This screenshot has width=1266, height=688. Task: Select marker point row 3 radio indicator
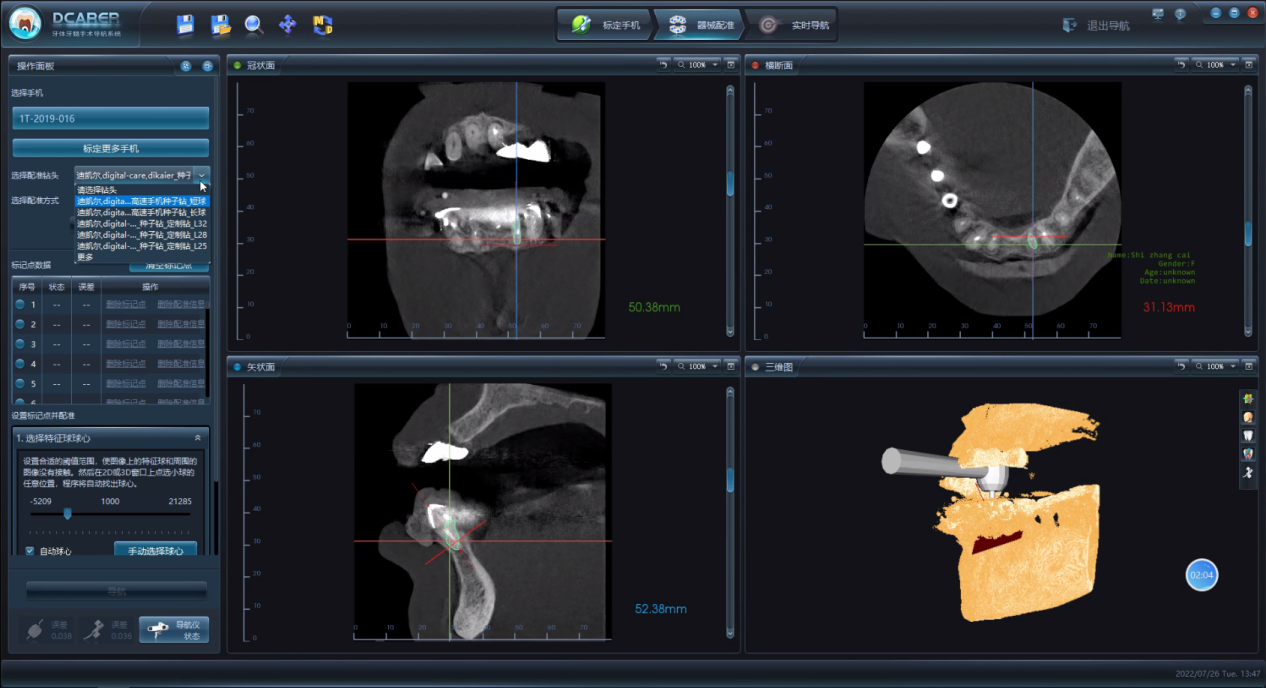(20, 344)
